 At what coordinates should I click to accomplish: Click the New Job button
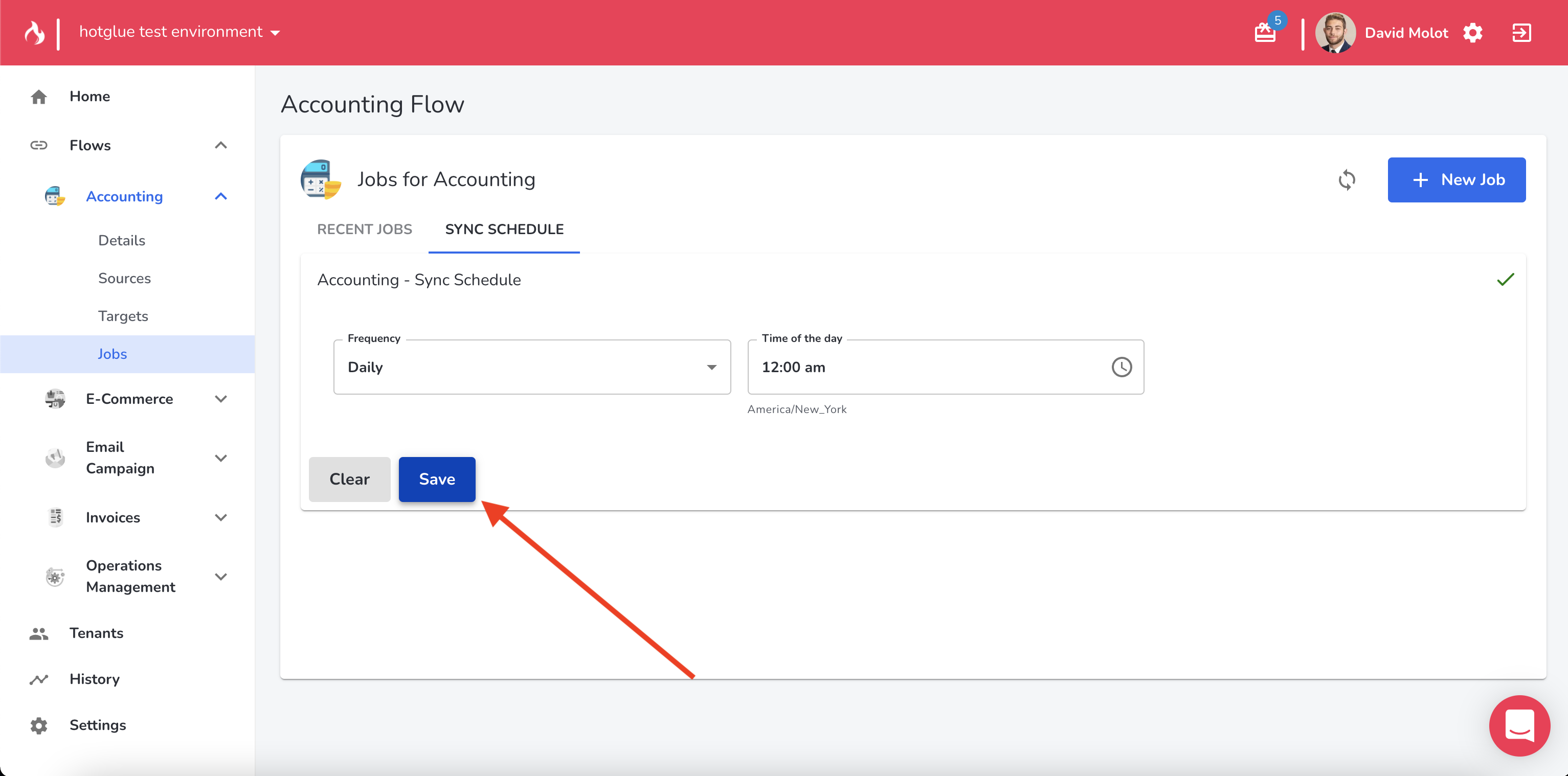pos(1456,180)
